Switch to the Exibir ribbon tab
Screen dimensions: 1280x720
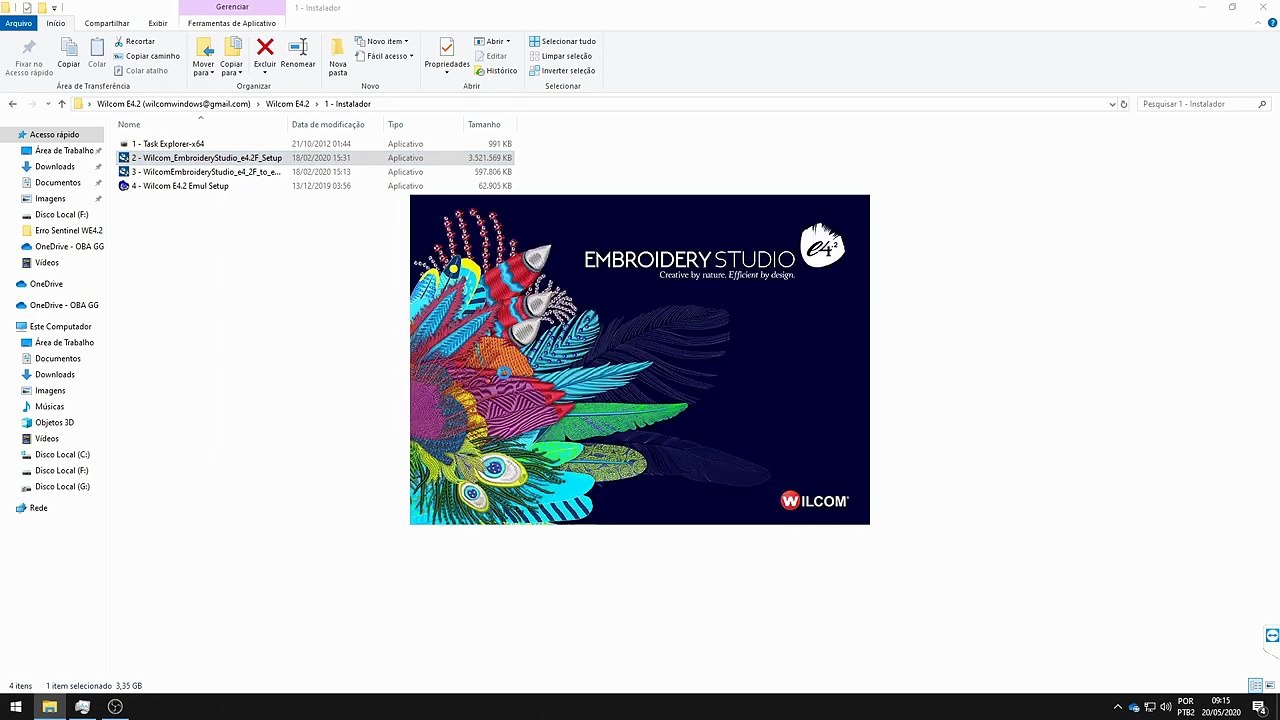click(158, 23)
